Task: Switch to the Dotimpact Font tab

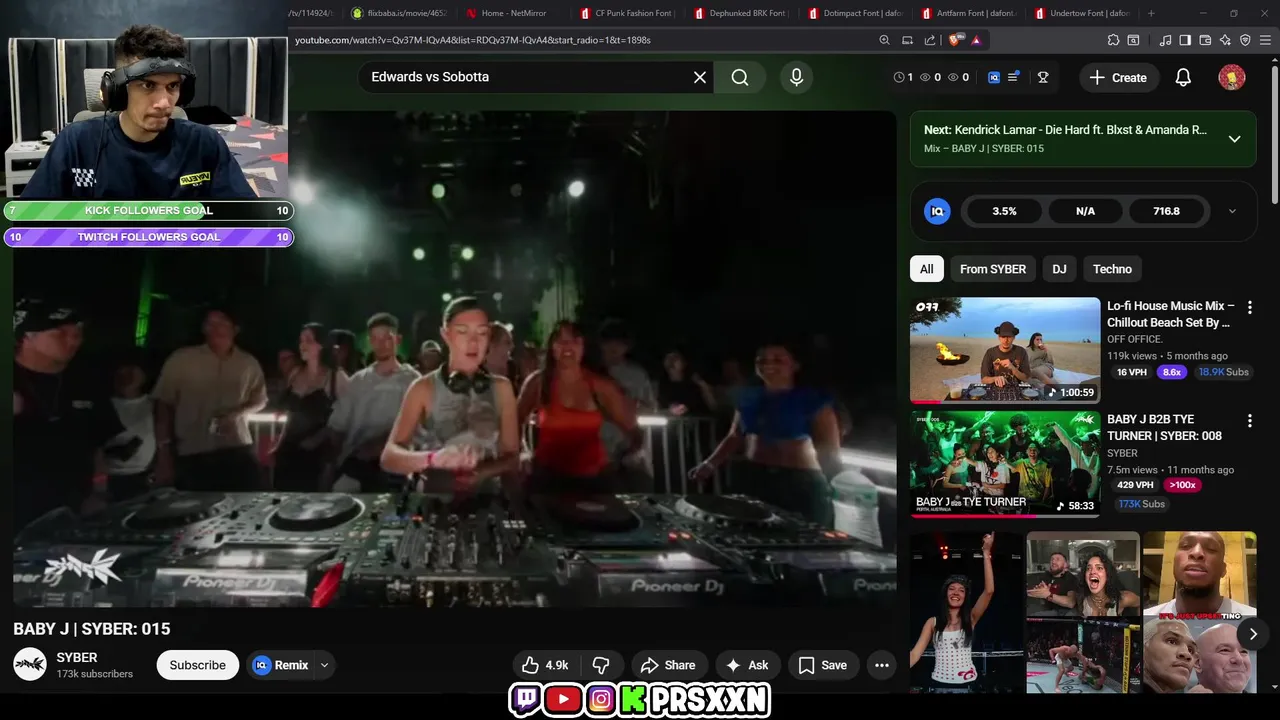Action: (855, 13)
